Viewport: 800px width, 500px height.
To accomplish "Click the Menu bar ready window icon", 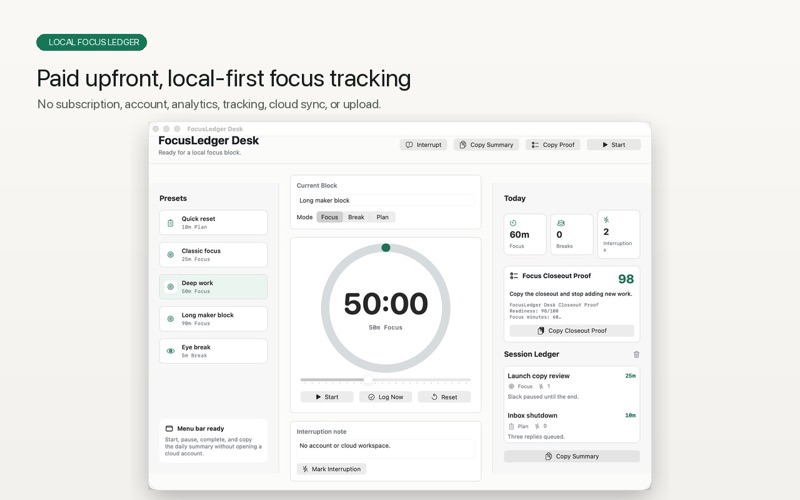I will (169, 429).
